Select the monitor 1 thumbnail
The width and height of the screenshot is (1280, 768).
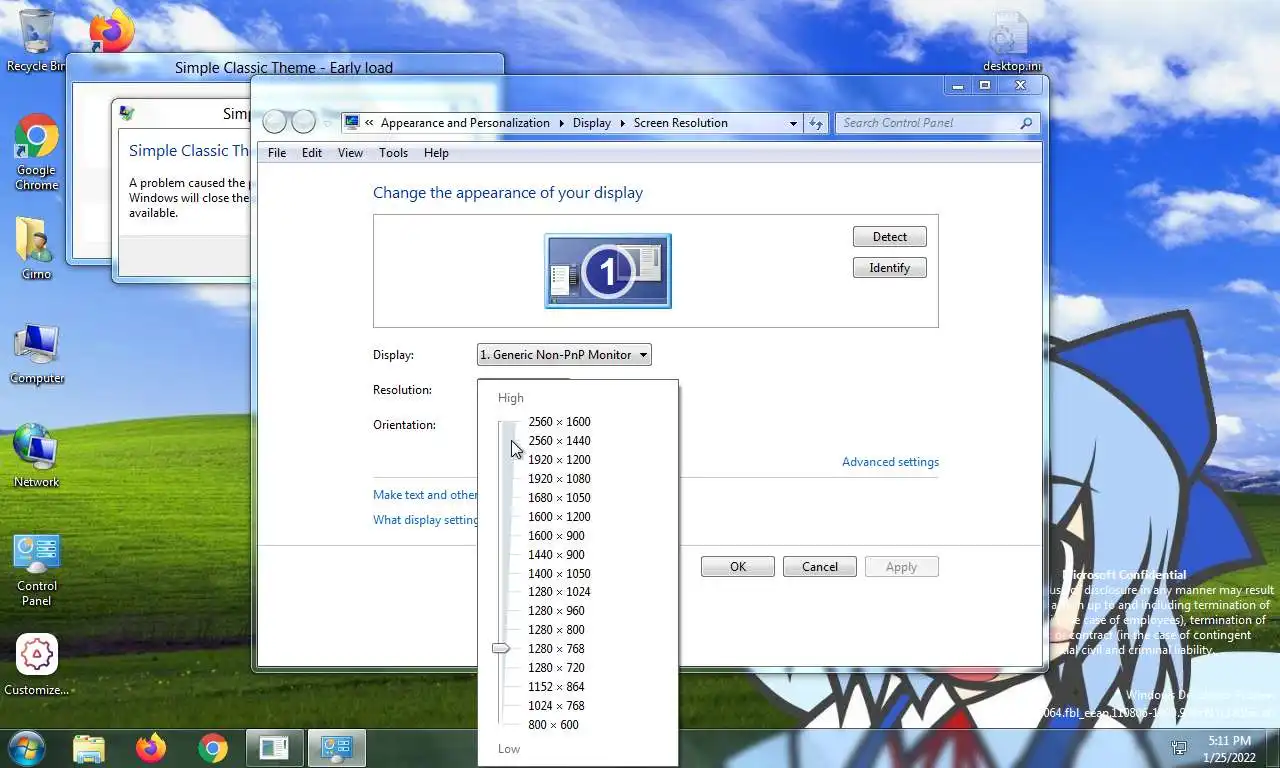[x=608, y=271]
